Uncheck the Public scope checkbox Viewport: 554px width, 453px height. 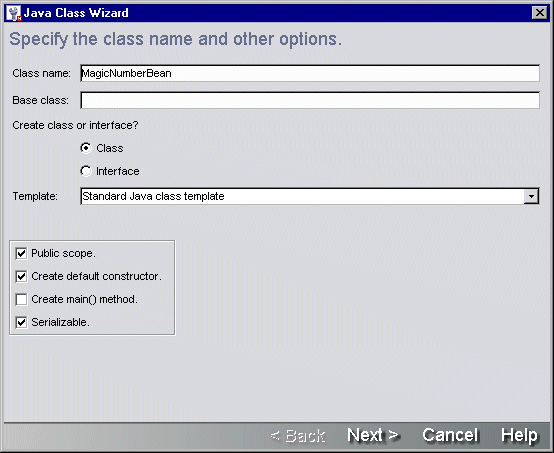(x=22, y=253)
